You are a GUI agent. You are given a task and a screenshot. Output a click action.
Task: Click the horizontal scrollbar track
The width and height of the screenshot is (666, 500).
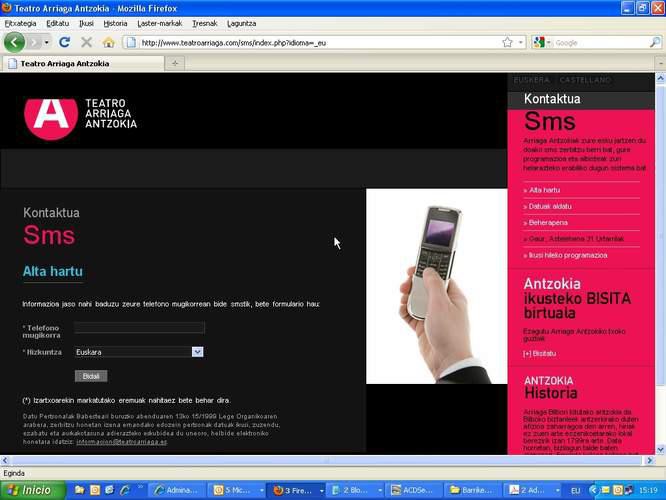tap(327, 460)
